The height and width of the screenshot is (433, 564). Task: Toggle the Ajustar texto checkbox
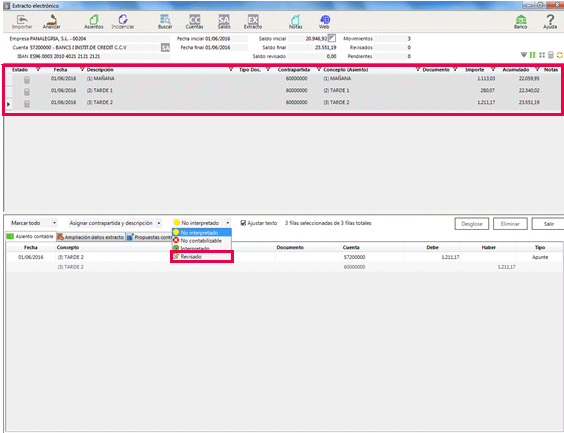pyautogui.click(x=243, y=223)
